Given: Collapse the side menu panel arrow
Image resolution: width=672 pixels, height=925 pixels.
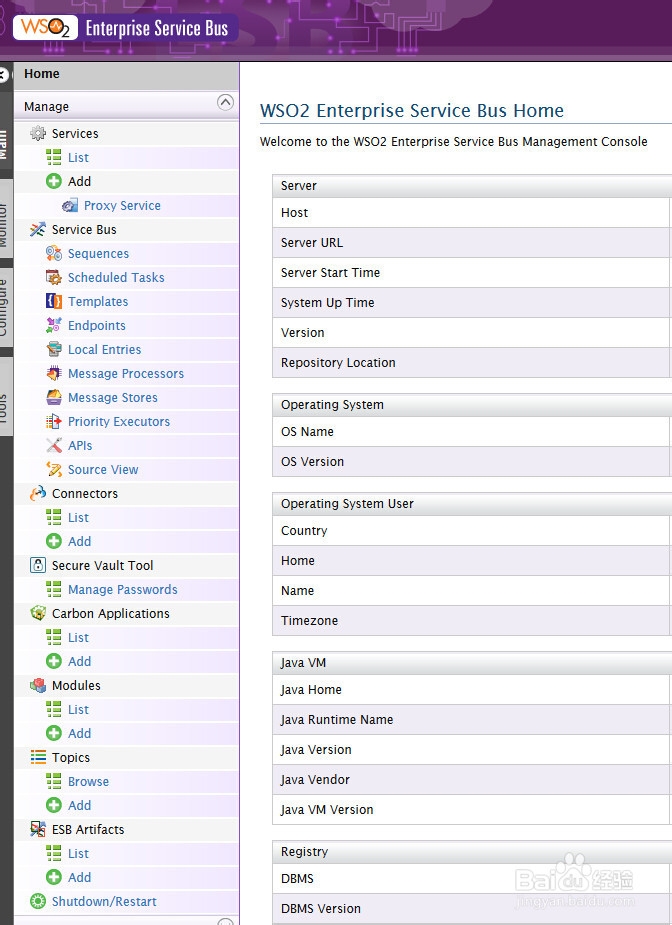Looking at the screenshot, I should pos(4,76).
